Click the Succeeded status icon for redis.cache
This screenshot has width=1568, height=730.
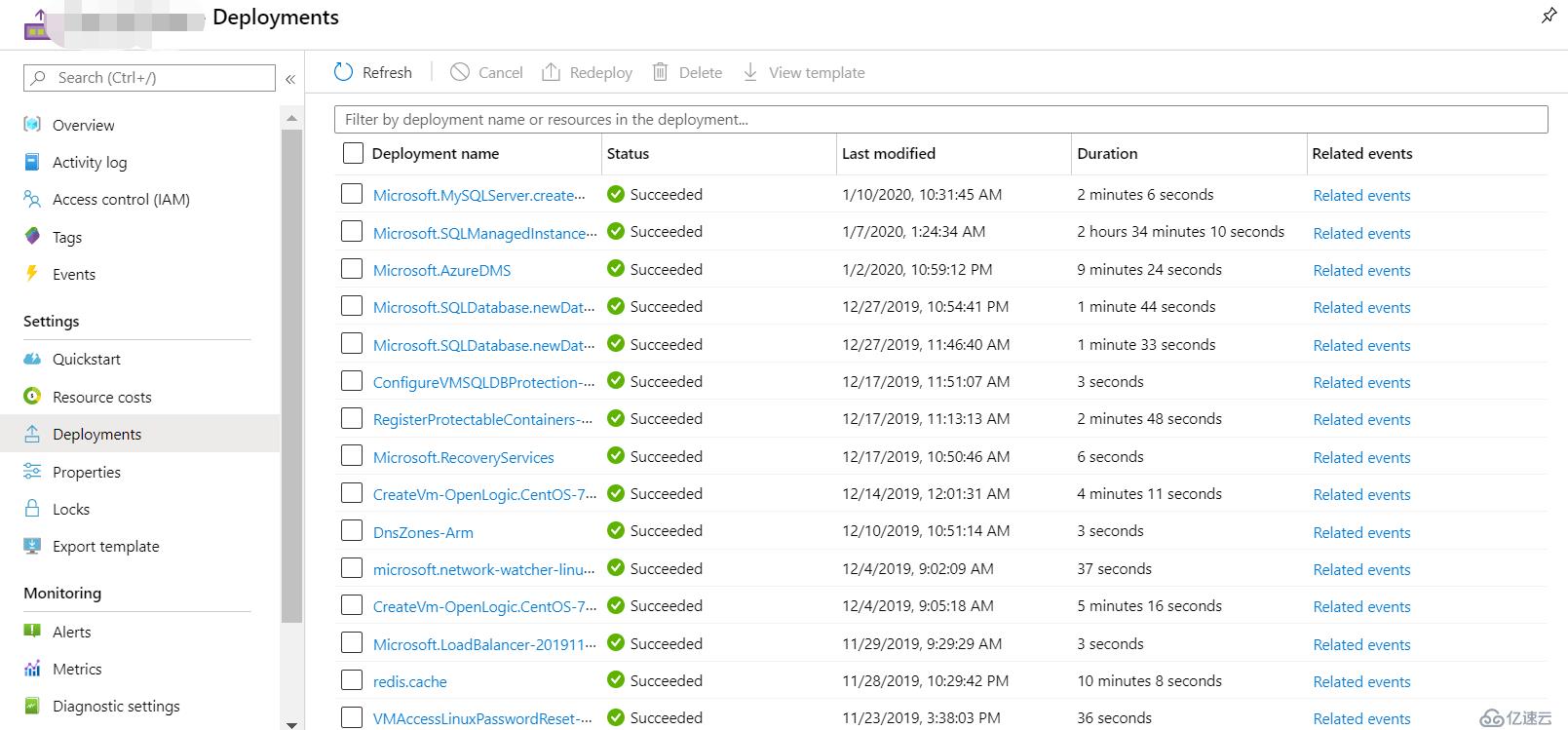[x=616, y=680]
